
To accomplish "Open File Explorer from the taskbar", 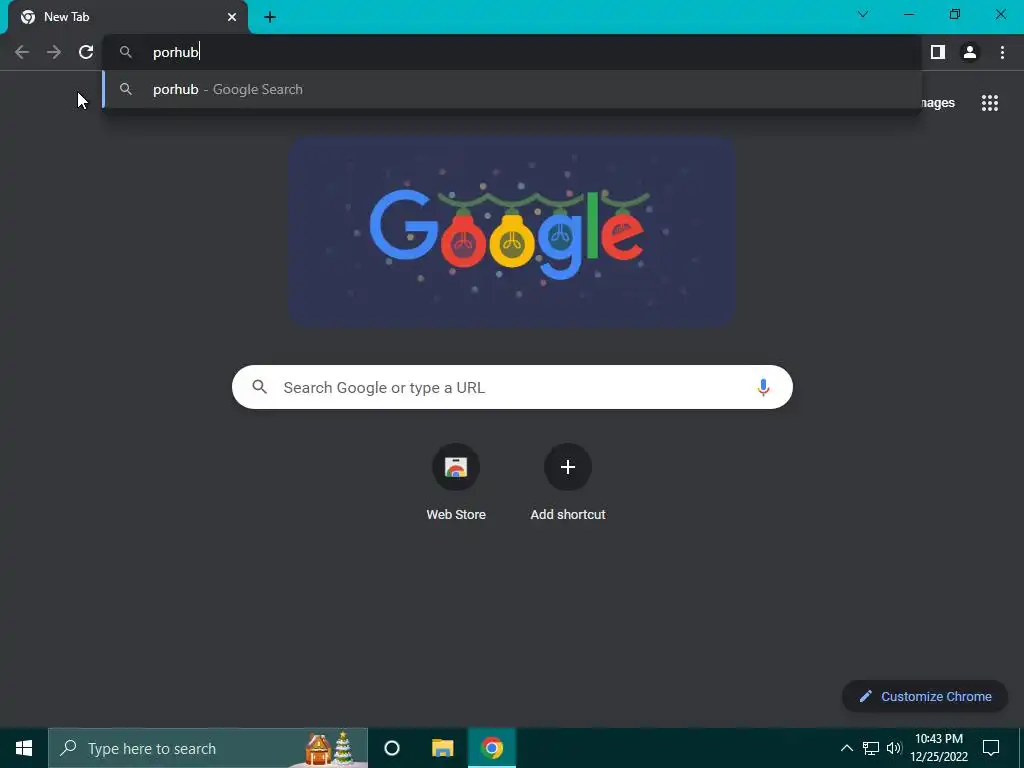I will (x=442, y=748).
